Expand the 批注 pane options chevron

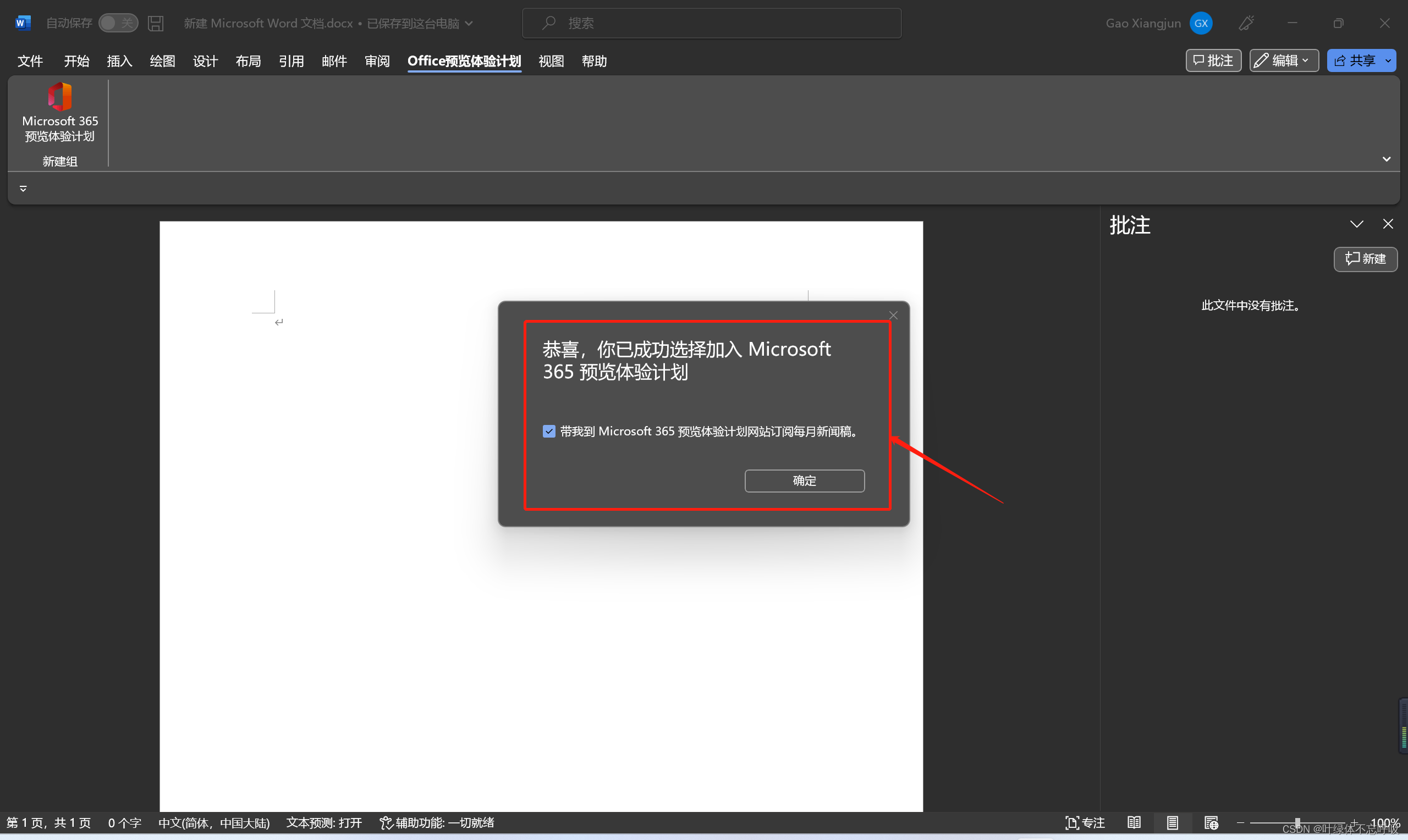[x=1356, y=224]
